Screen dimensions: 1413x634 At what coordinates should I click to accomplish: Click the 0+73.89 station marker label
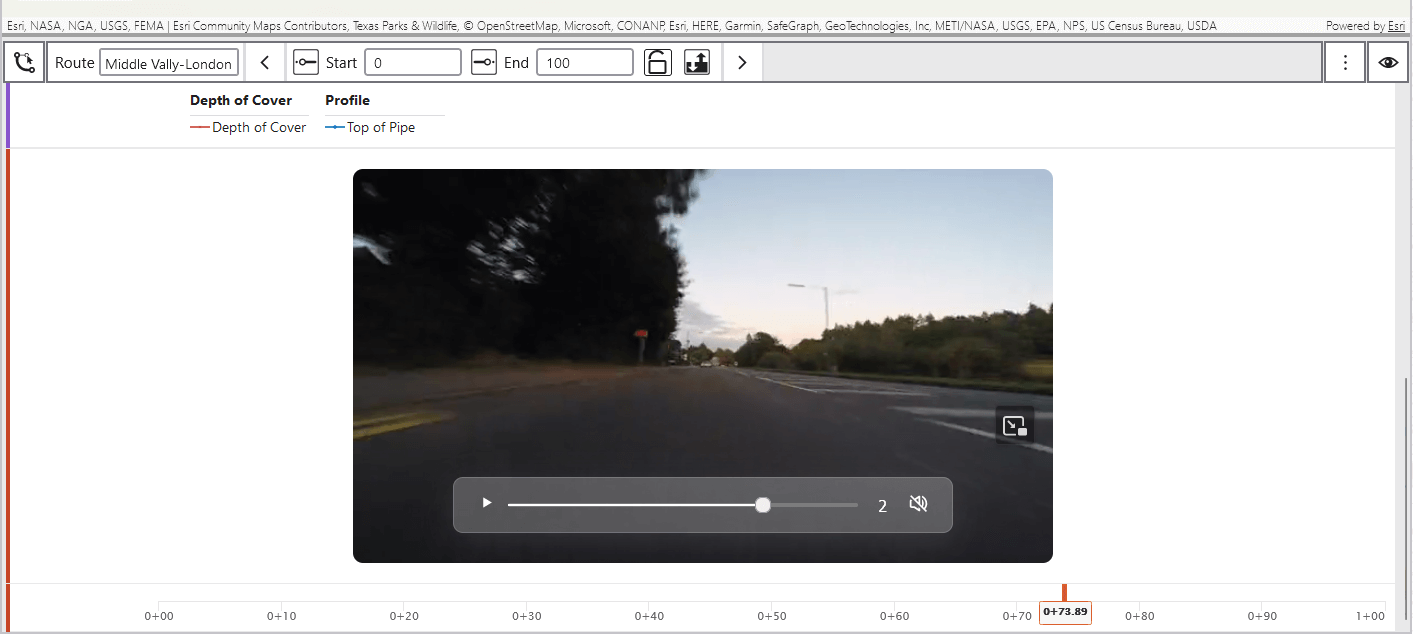(1065, 612)
